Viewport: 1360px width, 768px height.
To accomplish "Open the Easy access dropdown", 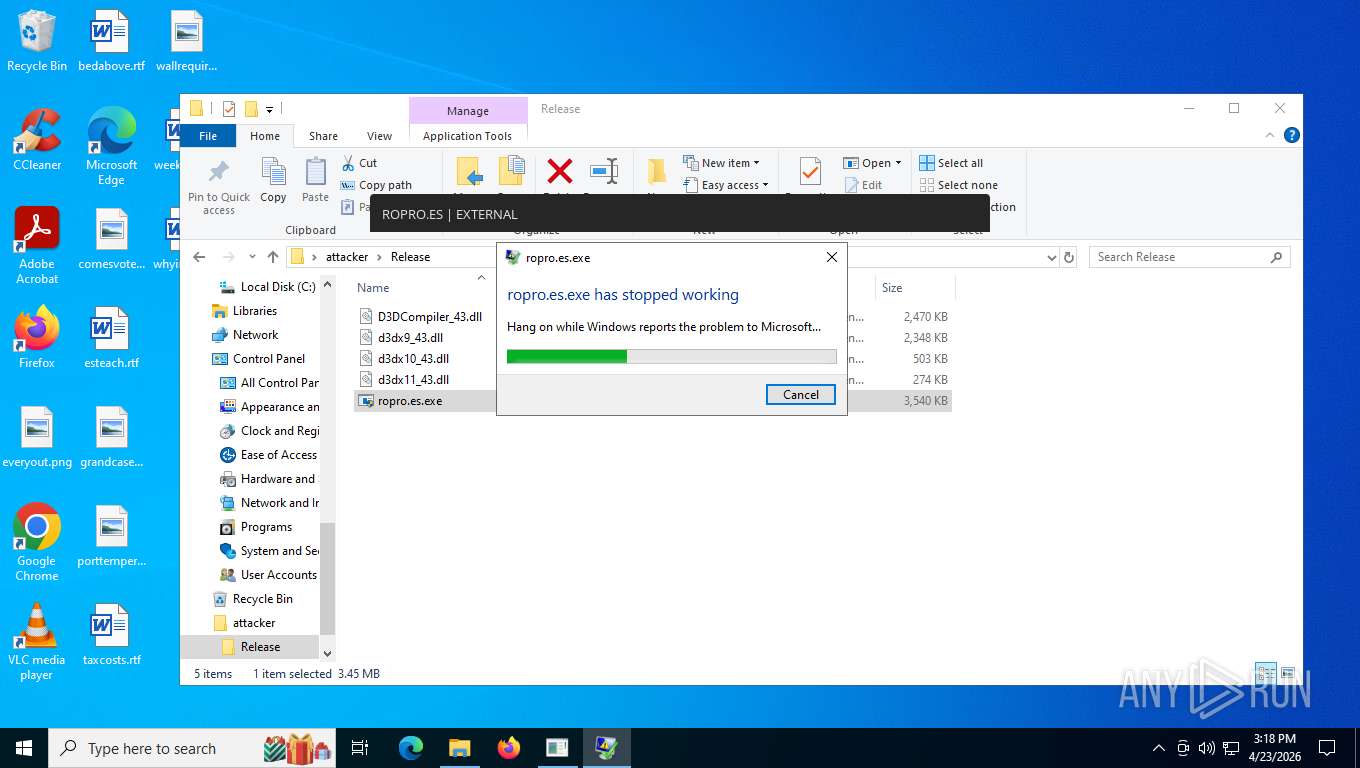I will [727, 185].
